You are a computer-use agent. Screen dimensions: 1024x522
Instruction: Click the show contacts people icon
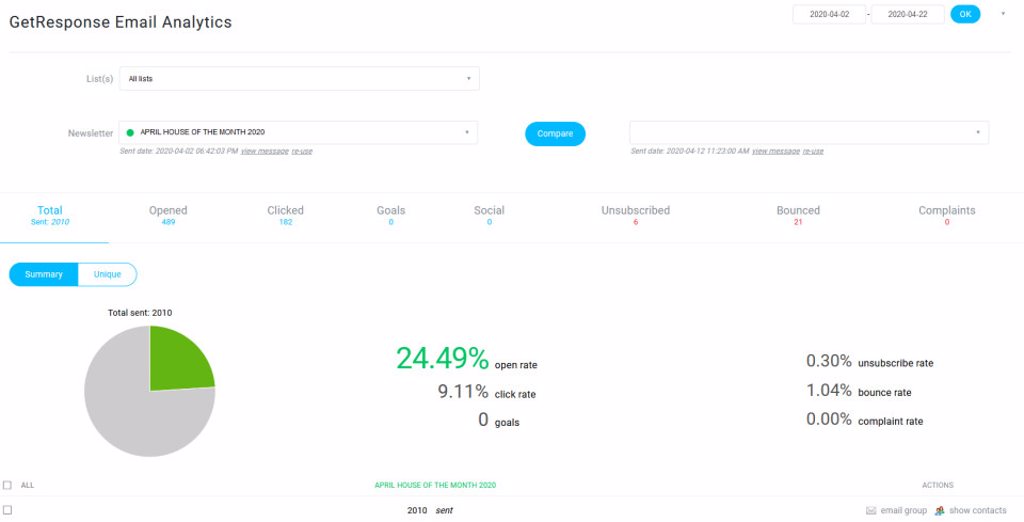940,510
